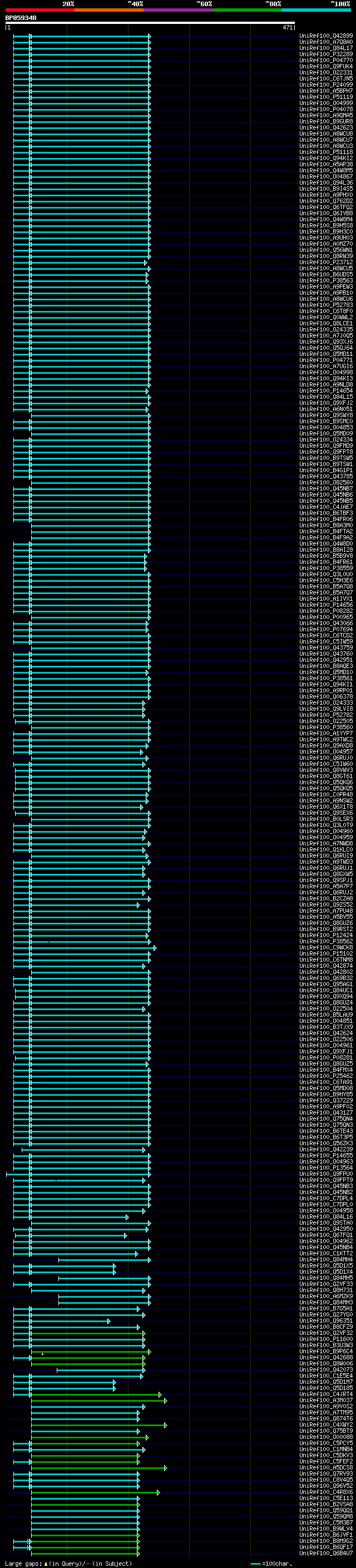Click query end position label 471
The image size is (356, 1568).
pos(288,27)
